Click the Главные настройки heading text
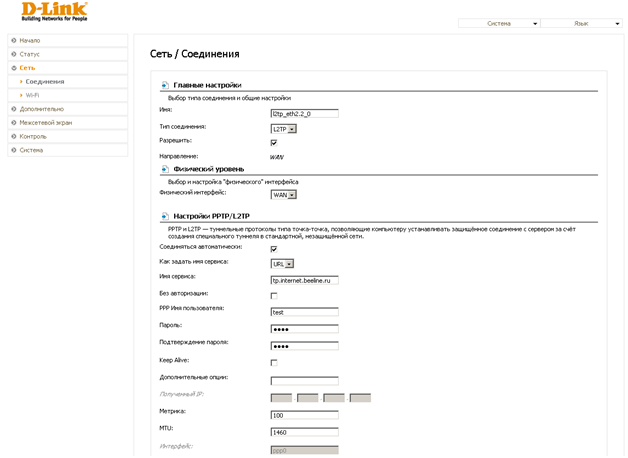Viewport: 628px width, 458px height. (207, 85)
